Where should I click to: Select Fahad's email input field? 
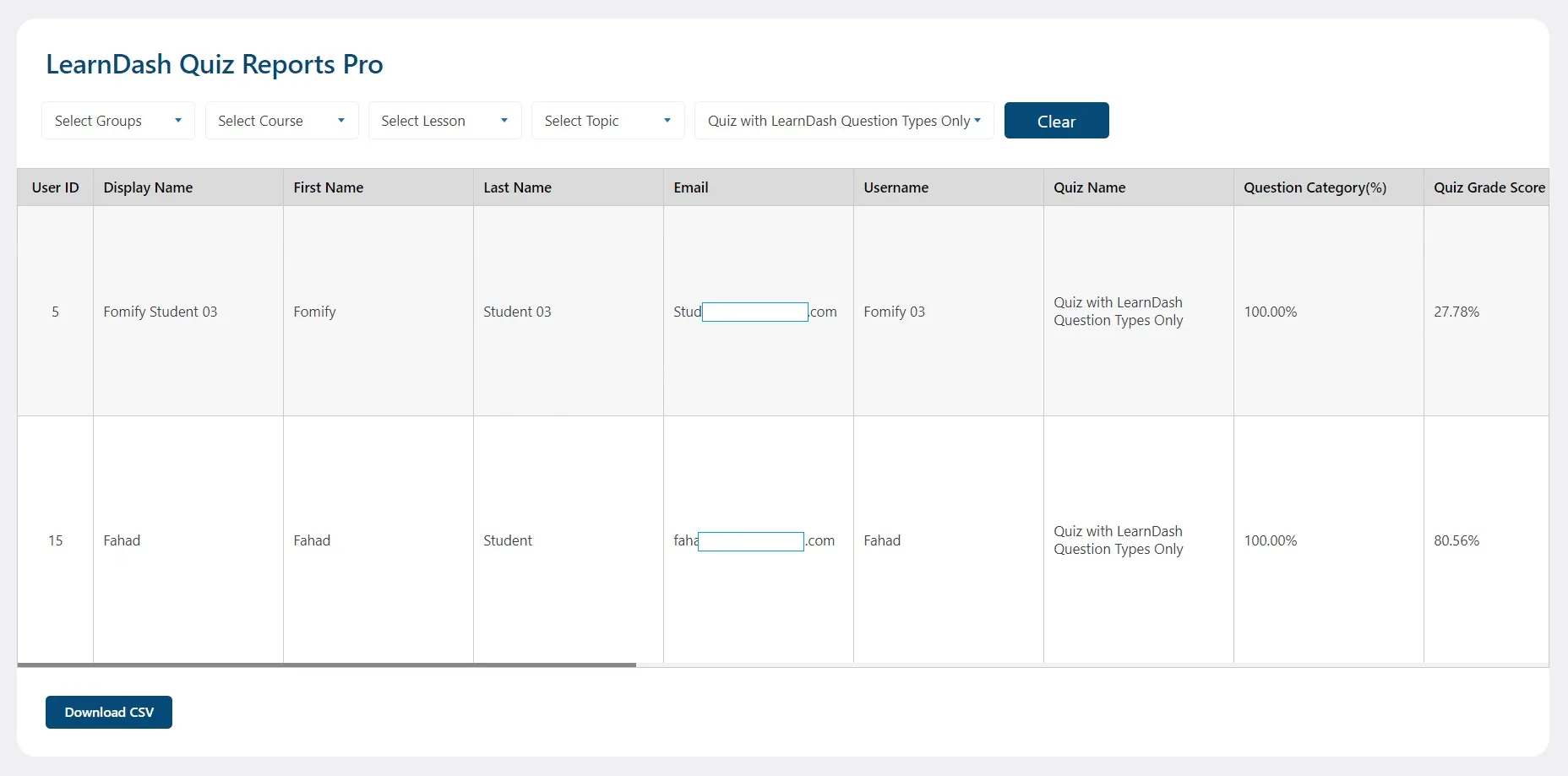(x=750, y=540)
